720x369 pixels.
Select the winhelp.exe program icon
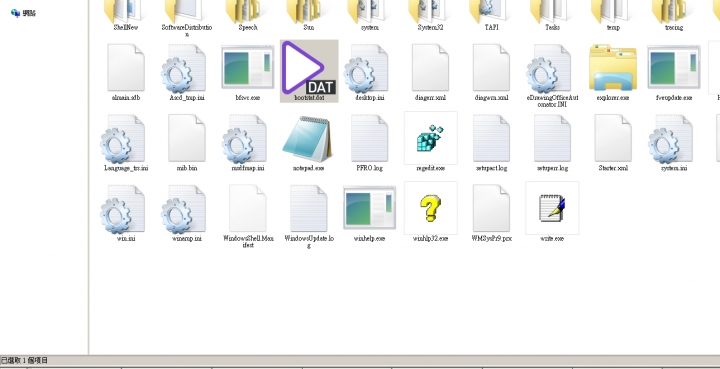tap(370, 208)
